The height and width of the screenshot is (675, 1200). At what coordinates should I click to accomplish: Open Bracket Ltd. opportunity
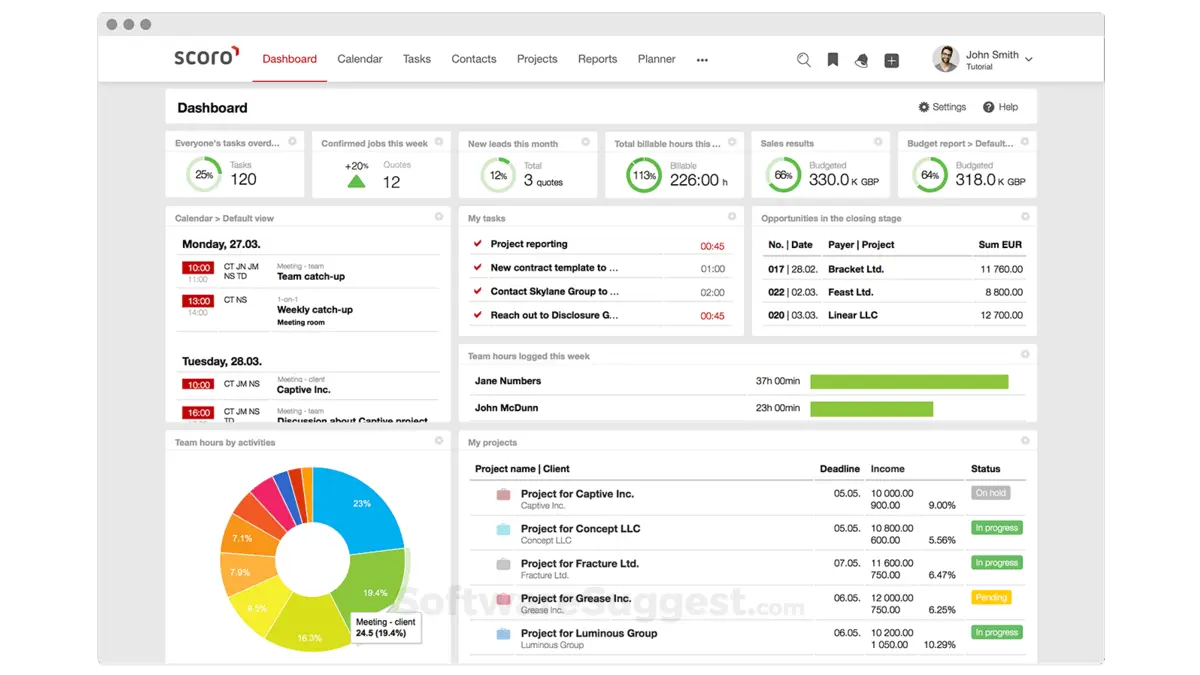(856, 269)
